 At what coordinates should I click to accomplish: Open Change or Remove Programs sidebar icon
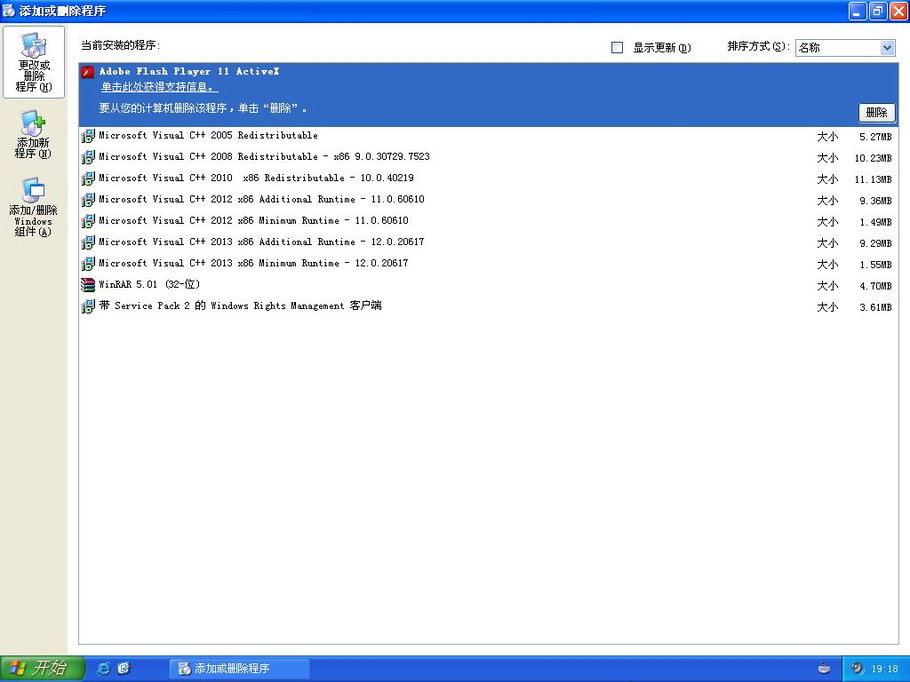(34, 62)
